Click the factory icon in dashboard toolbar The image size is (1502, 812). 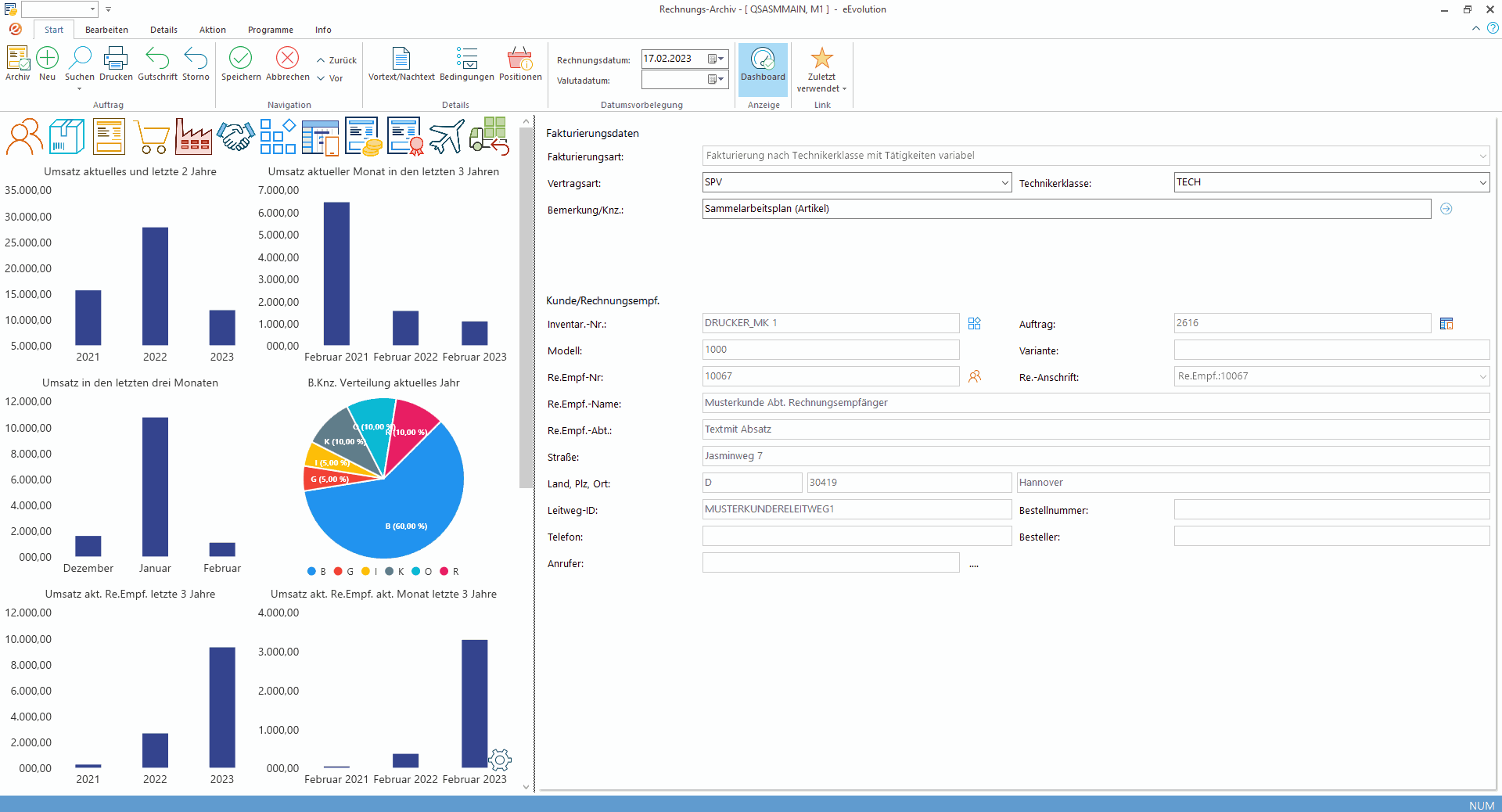click(x=193, y=137)
